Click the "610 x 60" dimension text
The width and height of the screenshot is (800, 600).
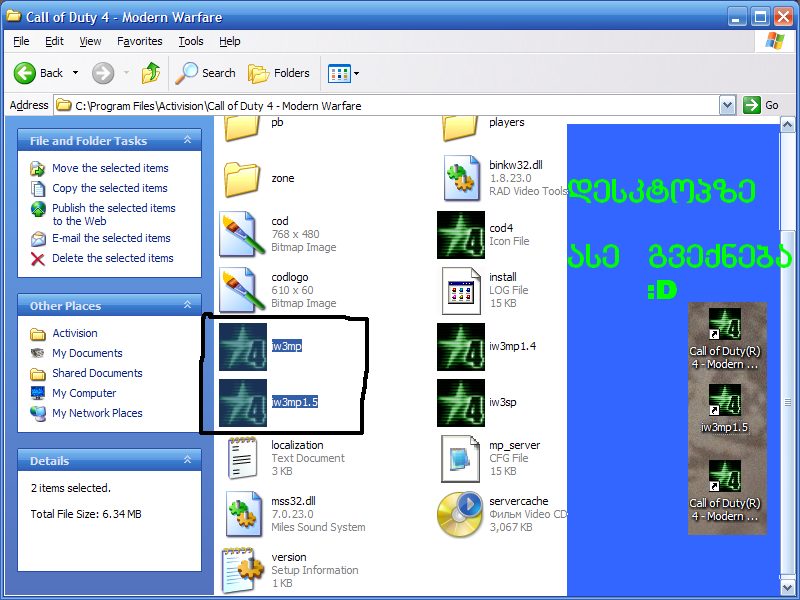[x=292, y=290]
